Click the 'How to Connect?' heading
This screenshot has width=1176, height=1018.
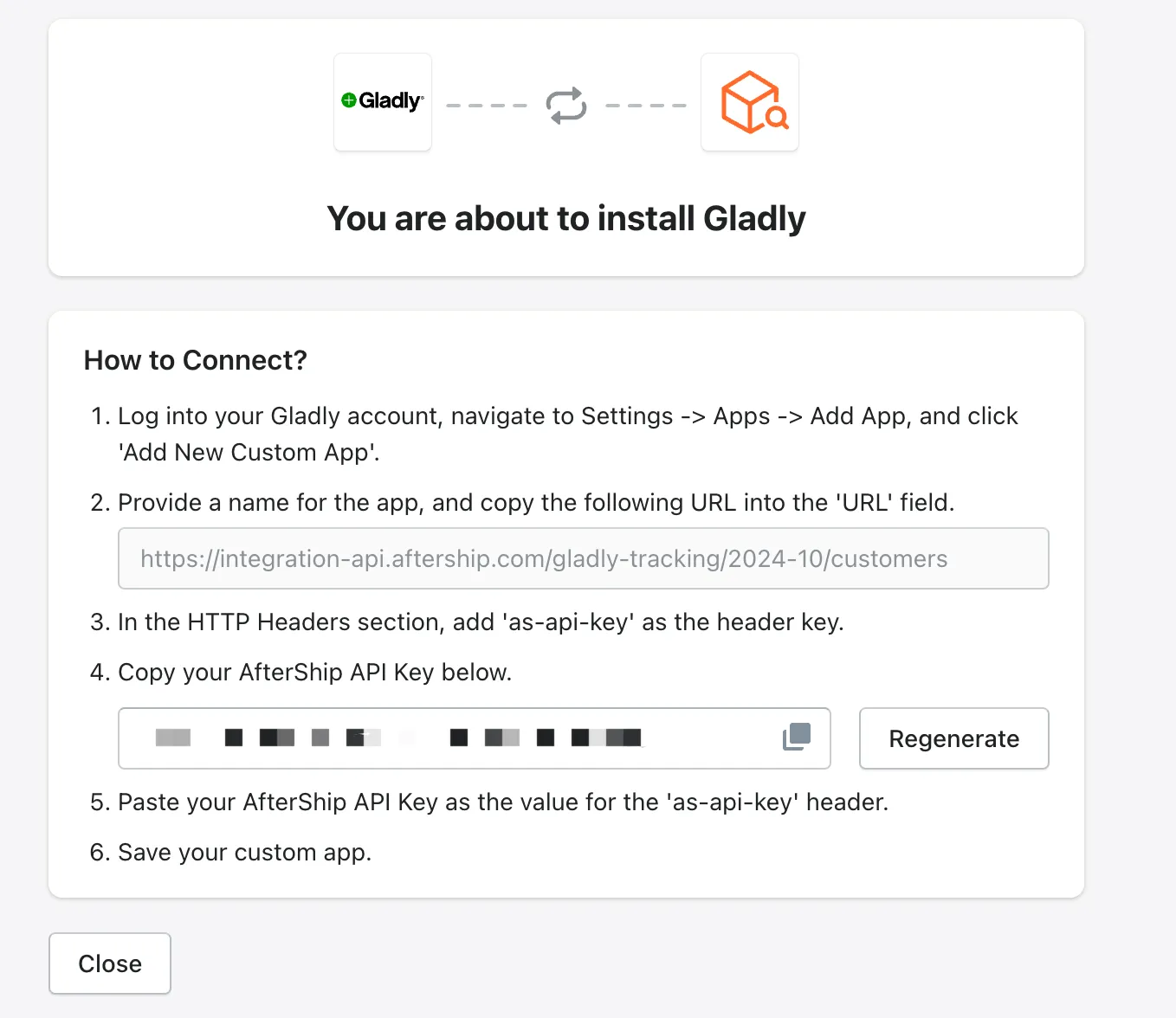(x=195, y=360)
